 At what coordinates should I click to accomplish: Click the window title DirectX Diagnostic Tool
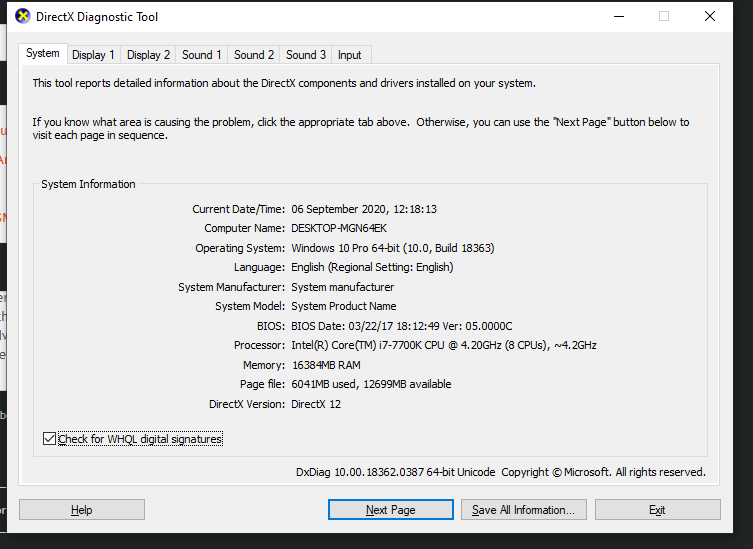coord(97,17)
